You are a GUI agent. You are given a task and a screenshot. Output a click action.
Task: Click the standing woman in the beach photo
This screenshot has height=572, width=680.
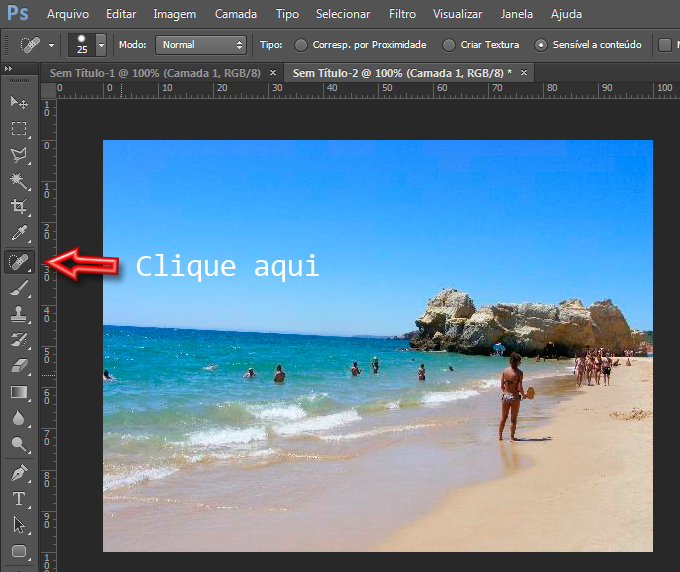point(513,397)
